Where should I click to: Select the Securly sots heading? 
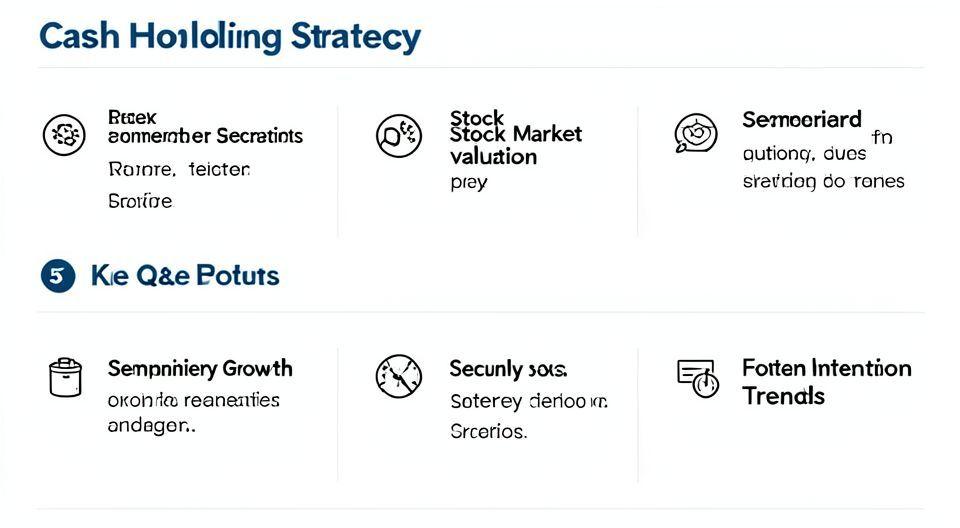[x=508, y=369]
